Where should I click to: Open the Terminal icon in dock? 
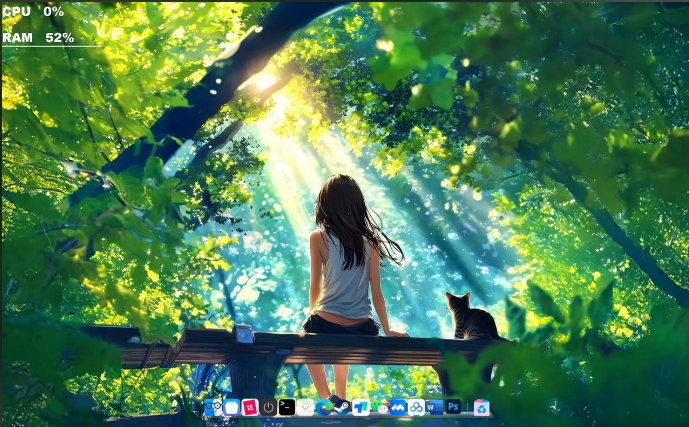287,408
